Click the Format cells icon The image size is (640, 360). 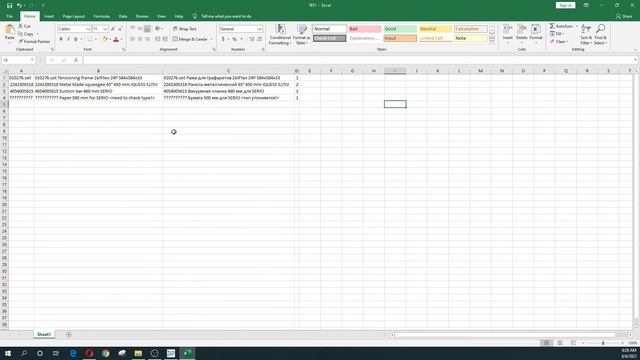click(536, 29)
